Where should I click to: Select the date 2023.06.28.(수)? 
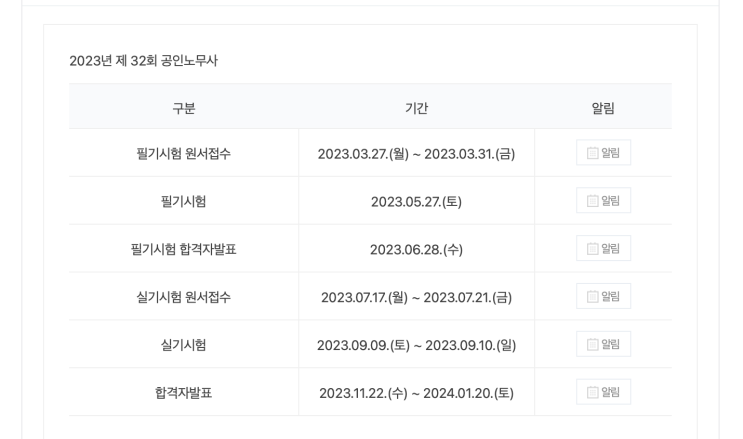point(416,249)
